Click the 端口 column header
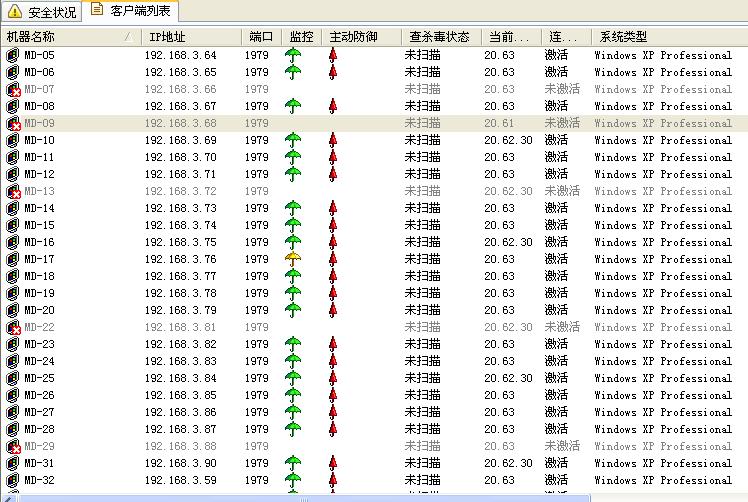748x502 pixels. [261, 37]
